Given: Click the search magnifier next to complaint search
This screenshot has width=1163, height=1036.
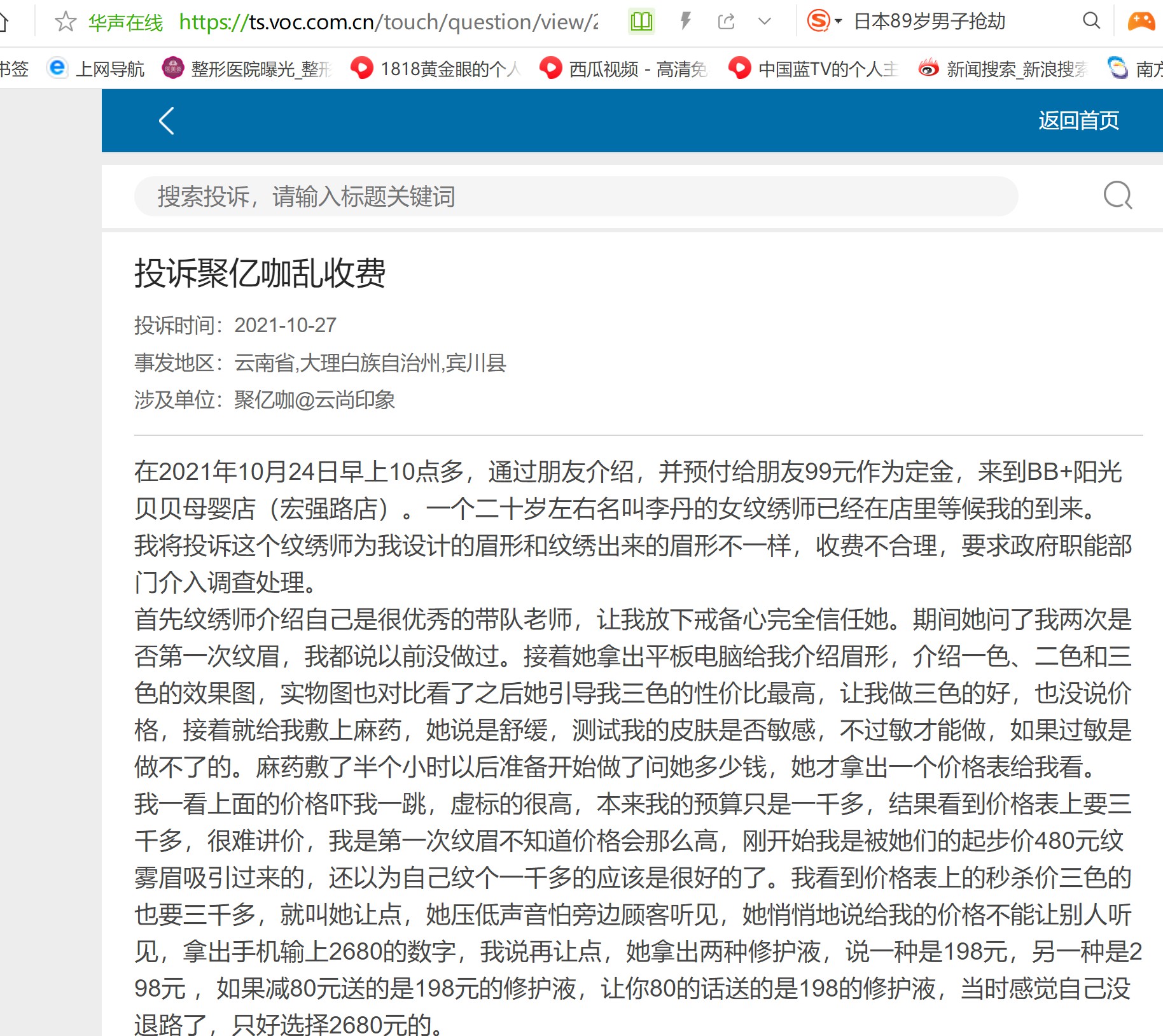Looking at the screenshot, I should 1118,195.
